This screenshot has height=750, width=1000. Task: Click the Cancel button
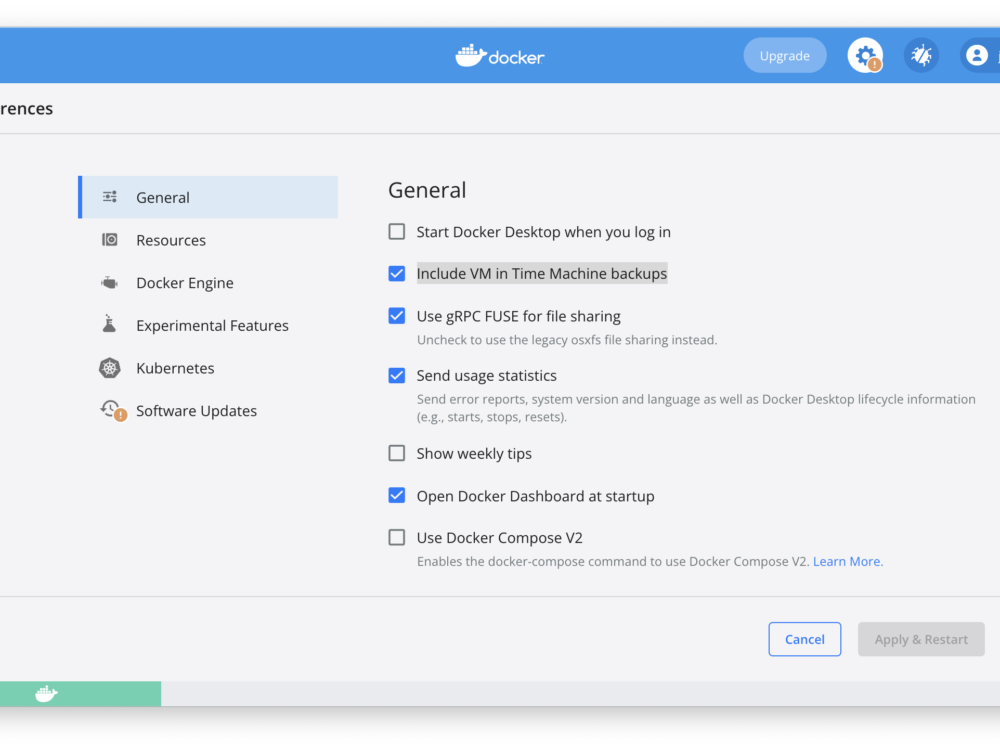click(x=804, y=639)
